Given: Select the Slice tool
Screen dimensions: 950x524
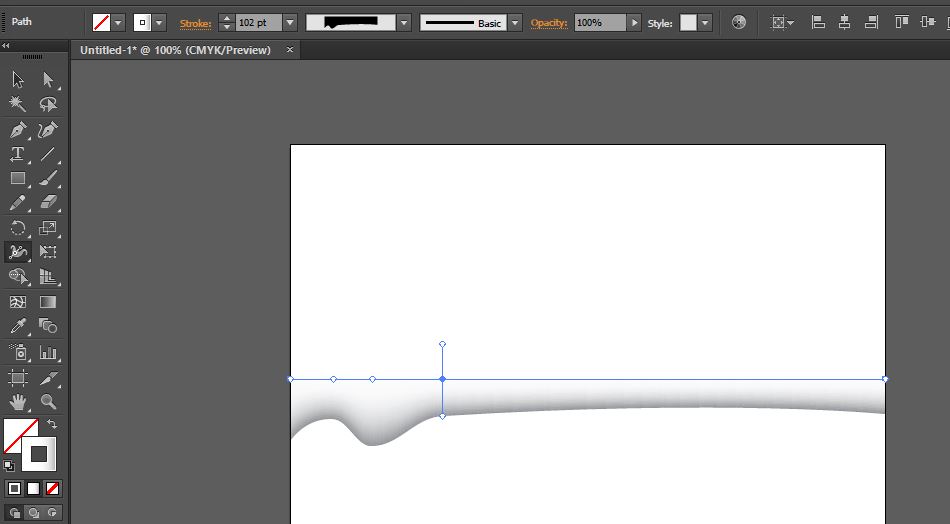Looking at the screenshot, I should (48, 378).
